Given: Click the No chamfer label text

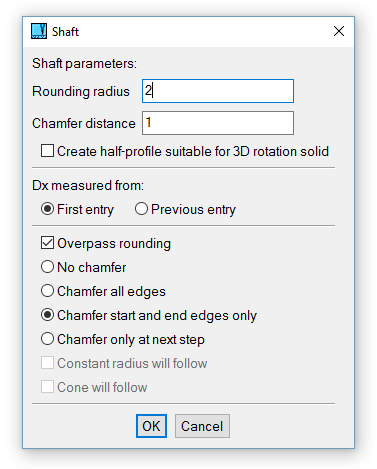Looking at the screenshot, I should click(92, 267).
